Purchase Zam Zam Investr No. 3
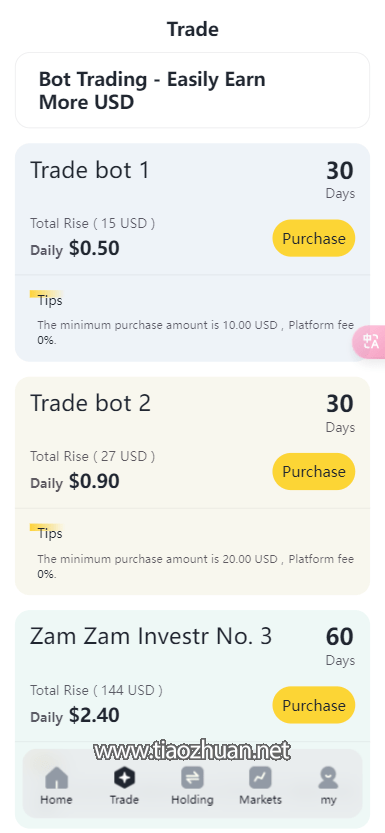Image resolution: width=385 pixels, height=833 pixels. tap(314, 705)
